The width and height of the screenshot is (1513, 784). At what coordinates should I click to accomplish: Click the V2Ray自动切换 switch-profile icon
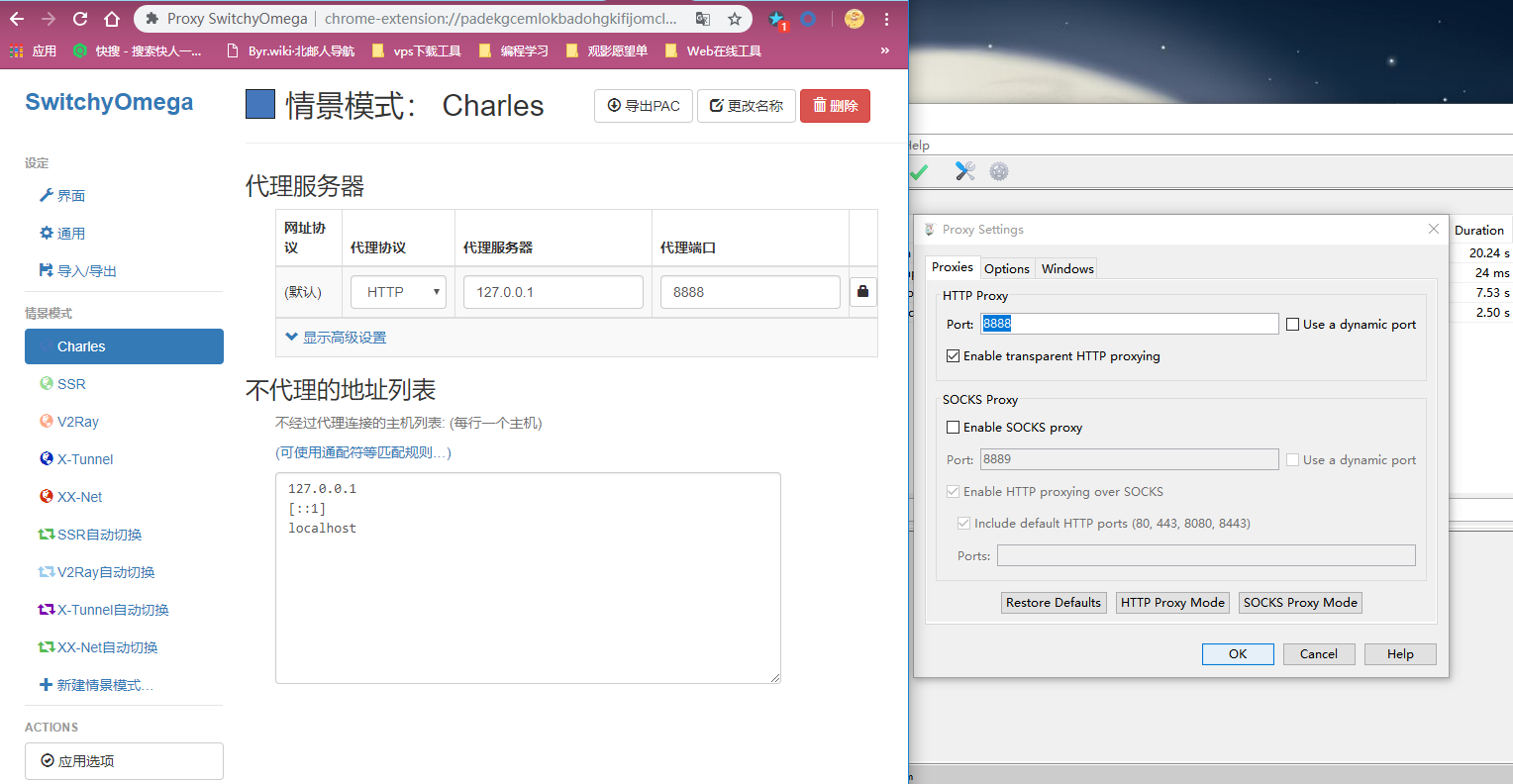point(46,572)
